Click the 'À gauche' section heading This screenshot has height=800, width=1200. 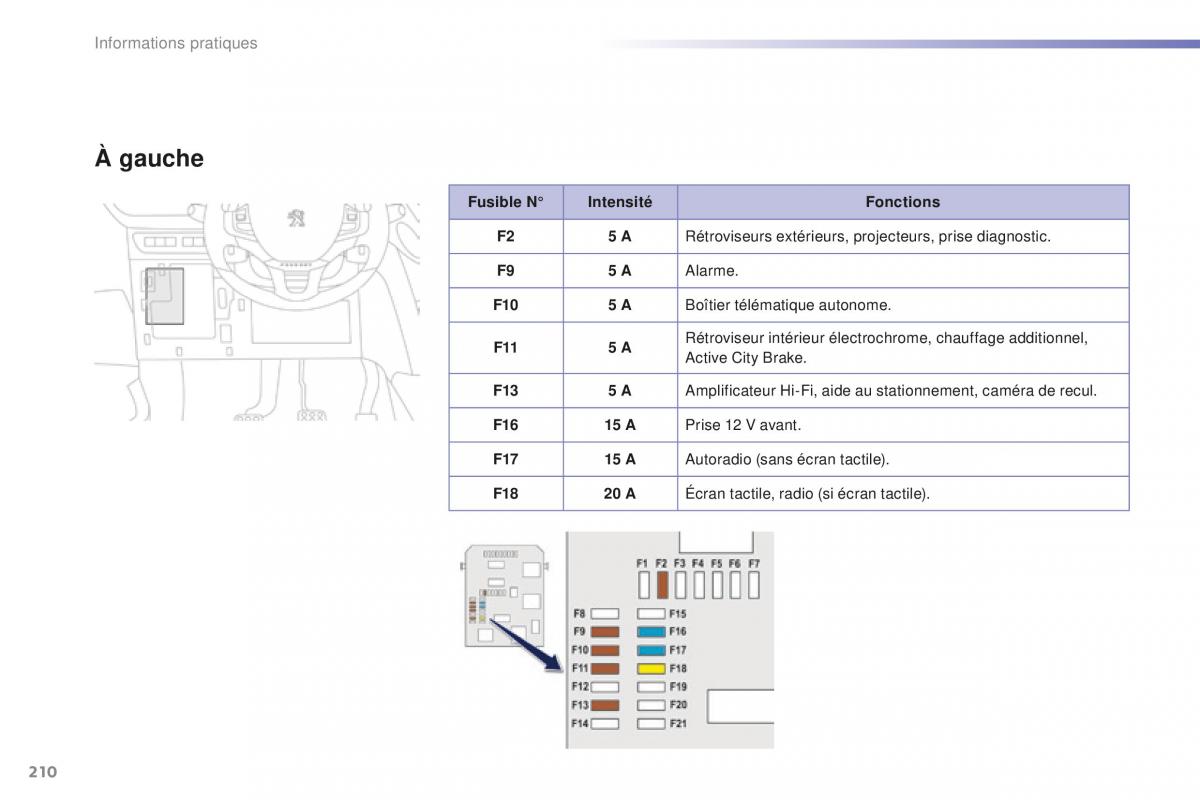(x=149, y=158)
